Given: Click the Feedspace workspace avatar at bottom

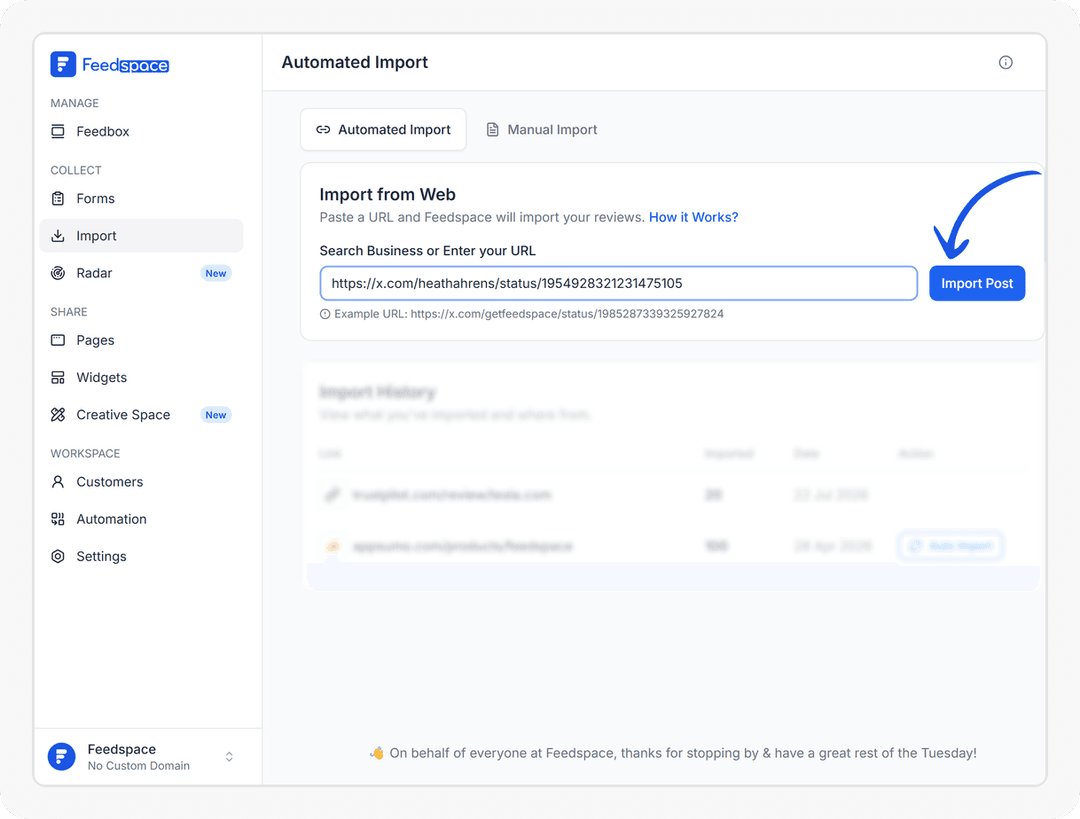Looking at the screenshot, I should (61, 756).
